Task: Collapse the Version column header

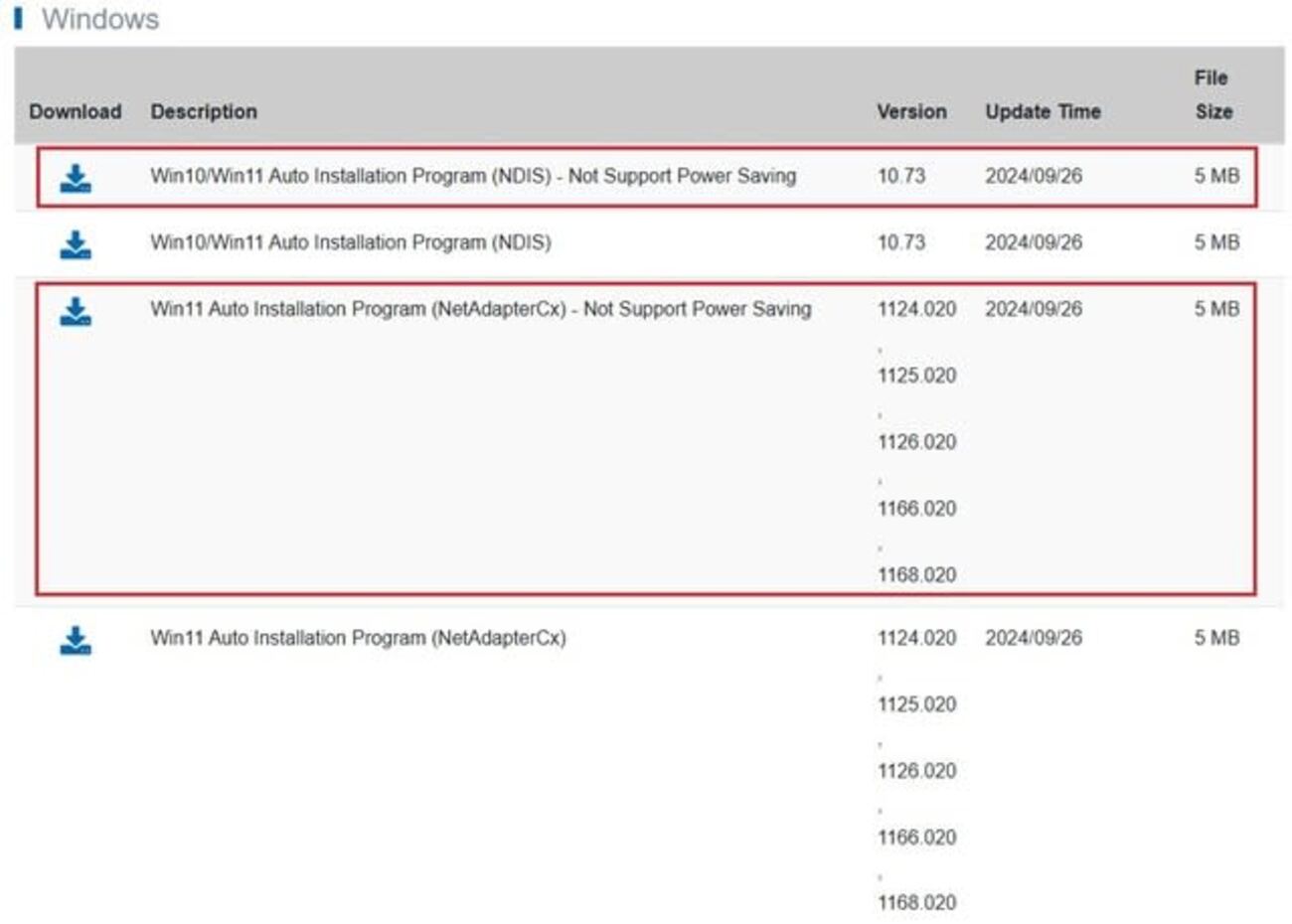Action: pos(910,111)
